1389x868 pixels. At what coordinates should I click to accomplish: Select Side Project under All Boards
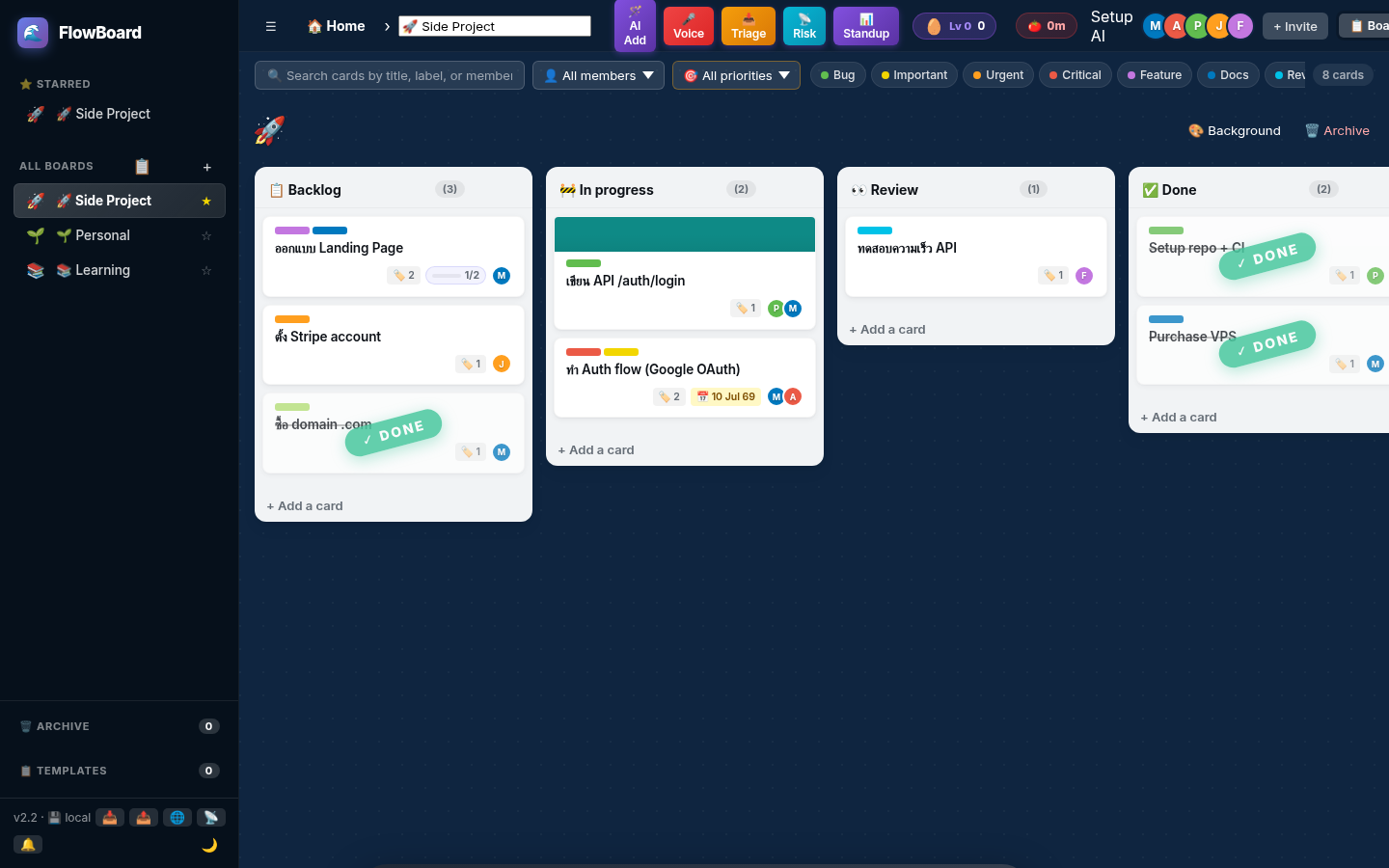pyautogui.click(x=120, y=201)
